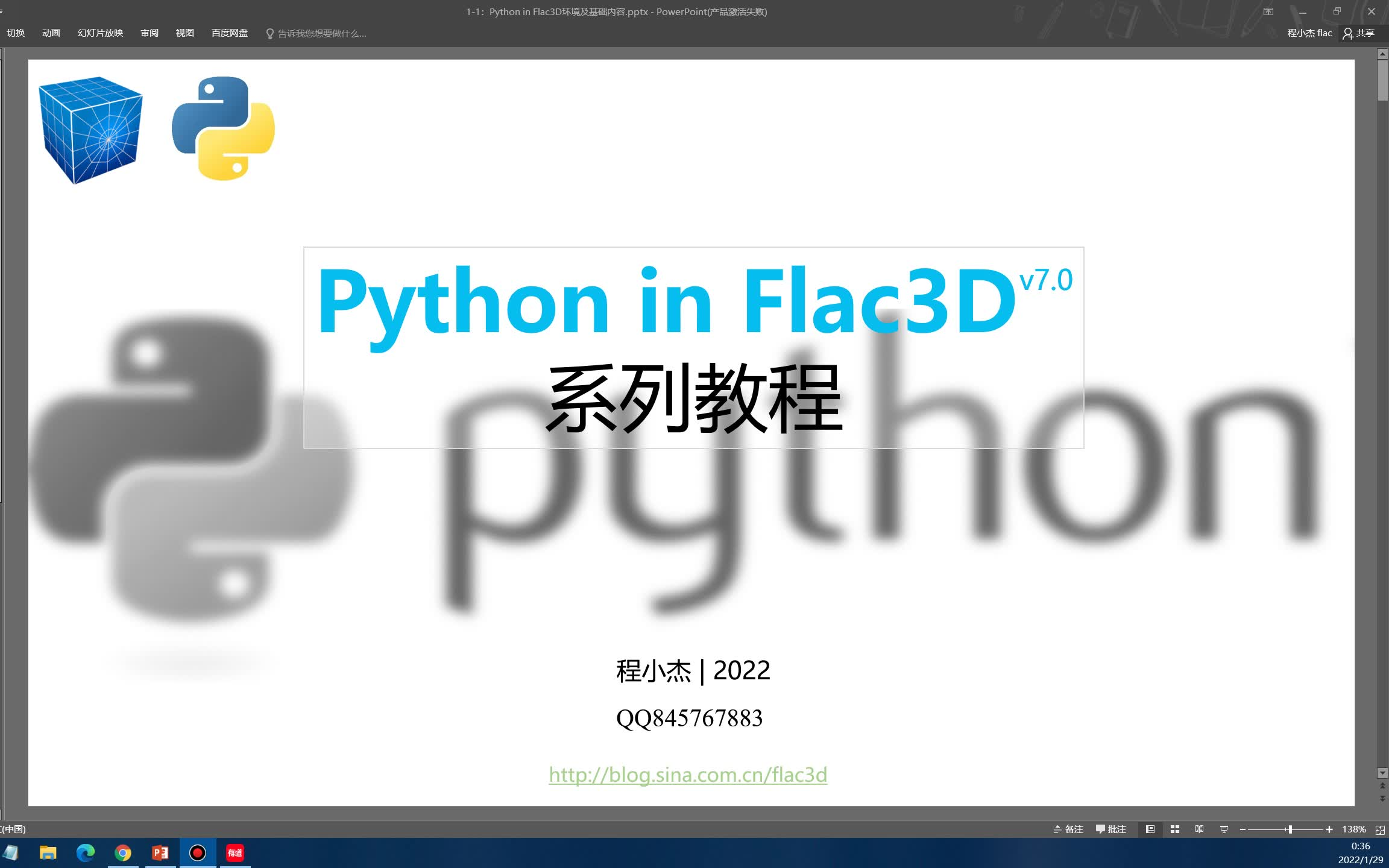The width and height of the screenshot is (1389, 868).
Task: Launch Chrome from the taskbar
Action: [x=123, y=853]
